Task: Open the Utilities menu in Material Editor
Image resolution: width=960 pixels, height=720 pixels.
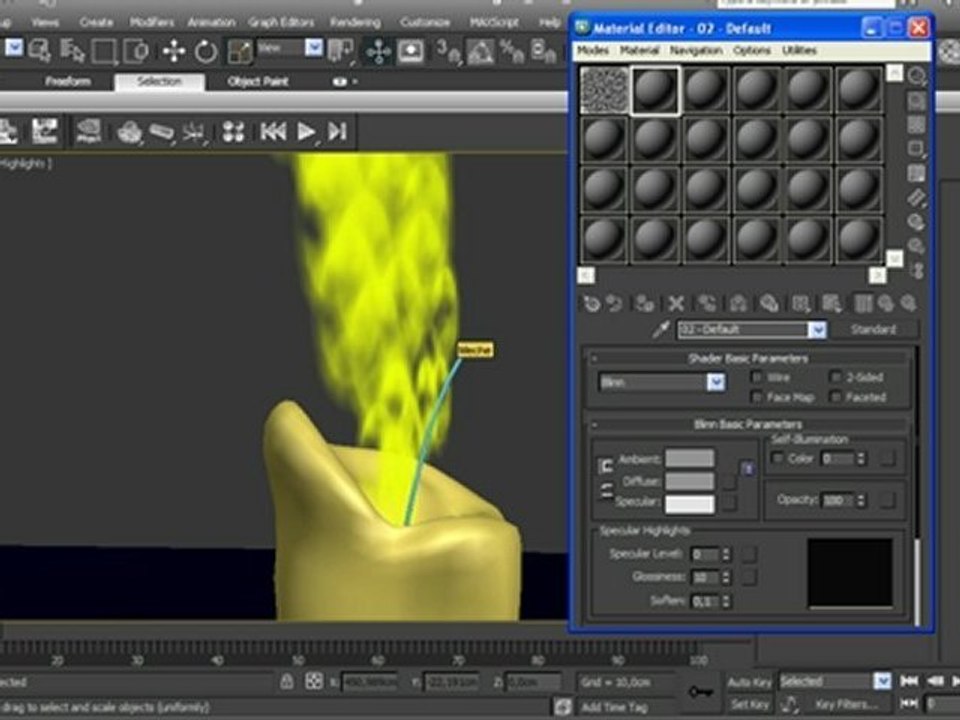Action: tap(799, 50)
